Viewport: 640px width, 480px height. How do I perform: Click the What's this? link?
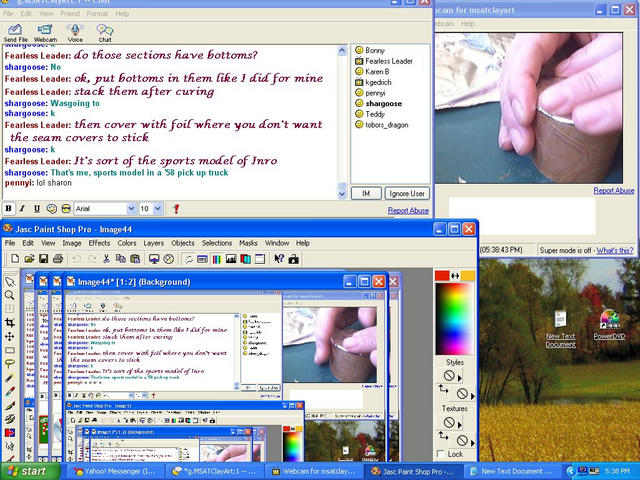615,250
